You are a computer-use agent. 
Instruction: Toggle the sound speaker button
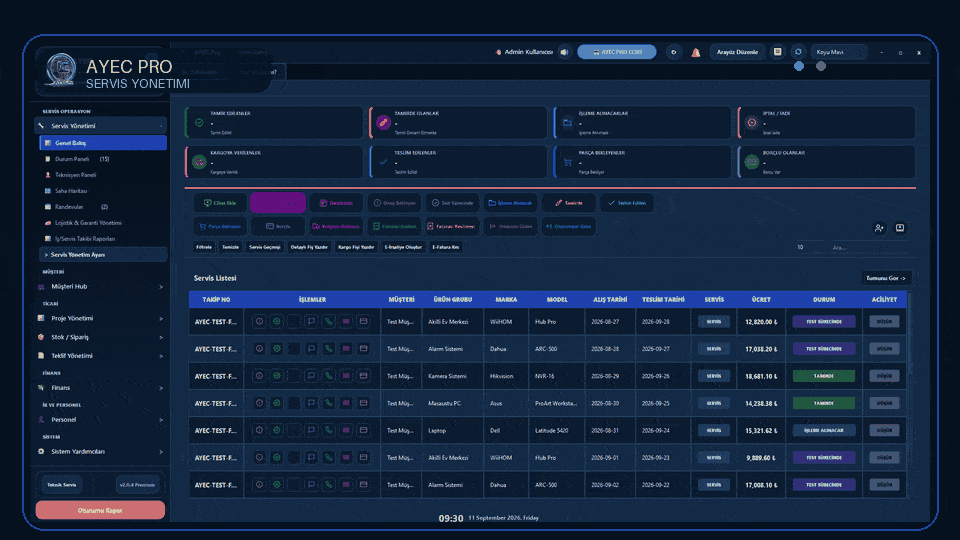pos(564,52)
